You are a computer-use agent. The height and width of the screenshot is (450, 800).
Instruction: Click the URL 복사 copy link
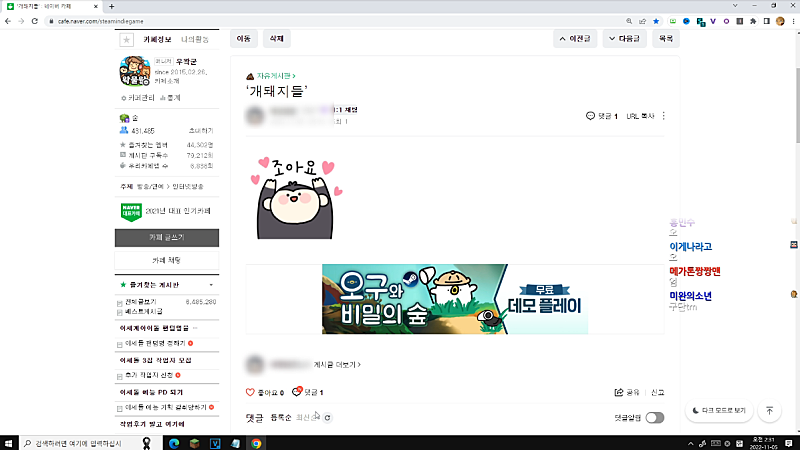click(x=640, y=116)
